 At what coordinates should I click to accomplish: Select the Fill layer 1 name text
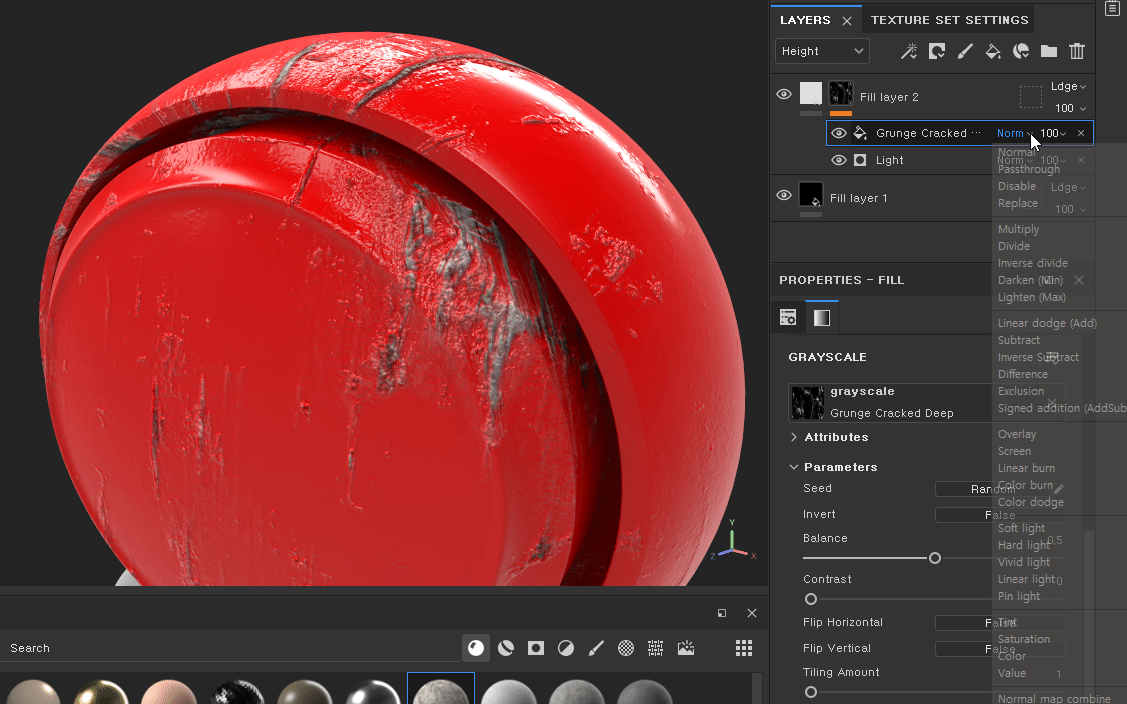tap(858, 198)
